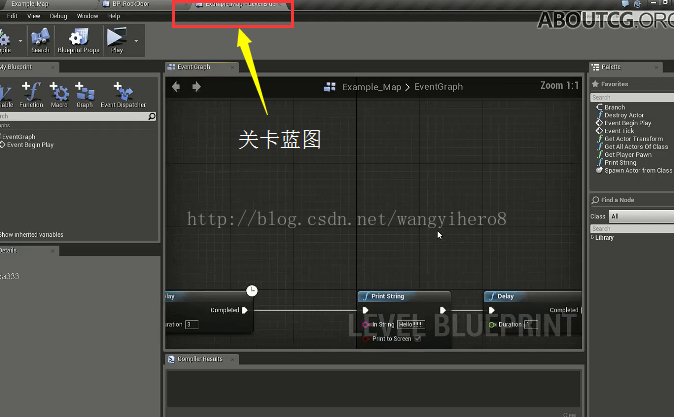Navigate back with the left arrow in graph

[176, 87]
